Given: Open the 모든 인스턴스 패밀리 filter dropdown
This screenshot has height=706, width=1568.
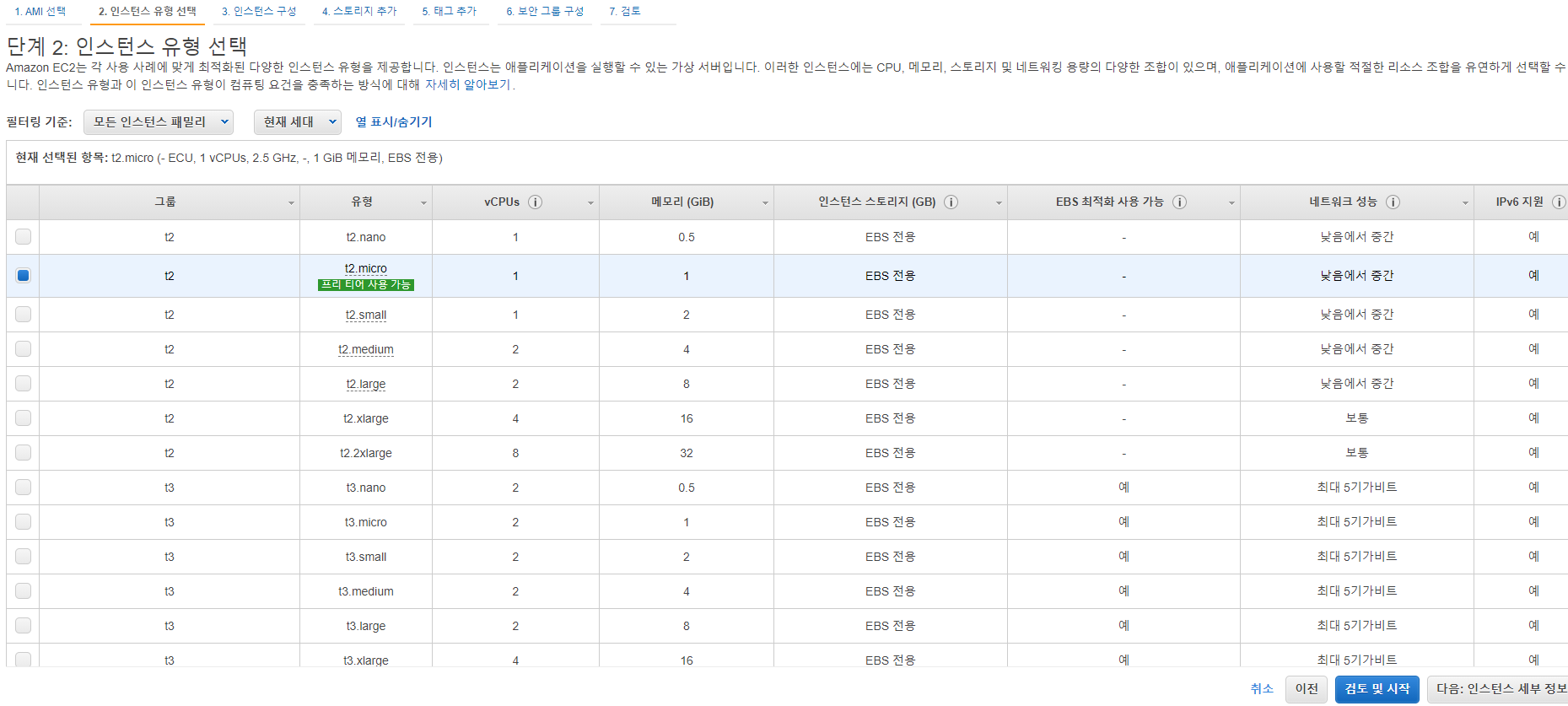Looking at the screenshot, I should [159, 121].
